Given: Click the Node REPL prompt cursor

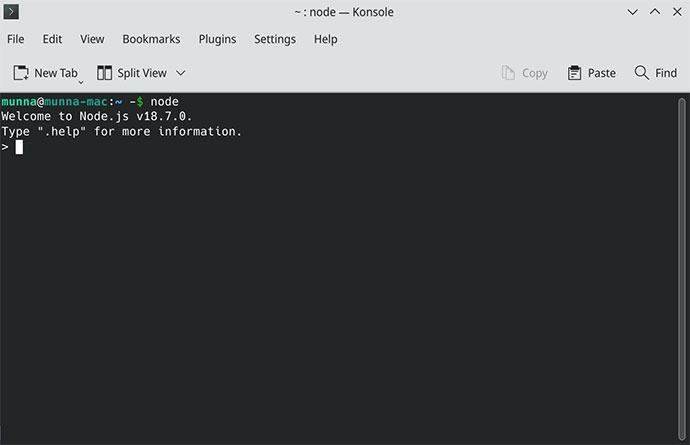Looking at the screenshot, I should (19, 147).
